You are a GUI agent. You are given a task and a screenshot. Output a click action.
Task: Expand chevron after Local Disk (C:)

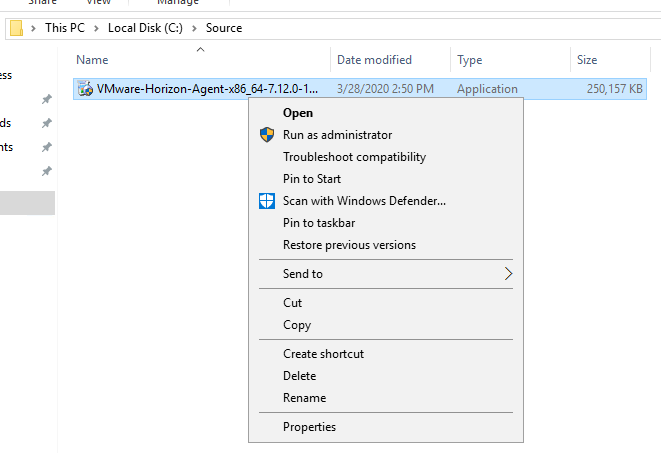[194, 28]
